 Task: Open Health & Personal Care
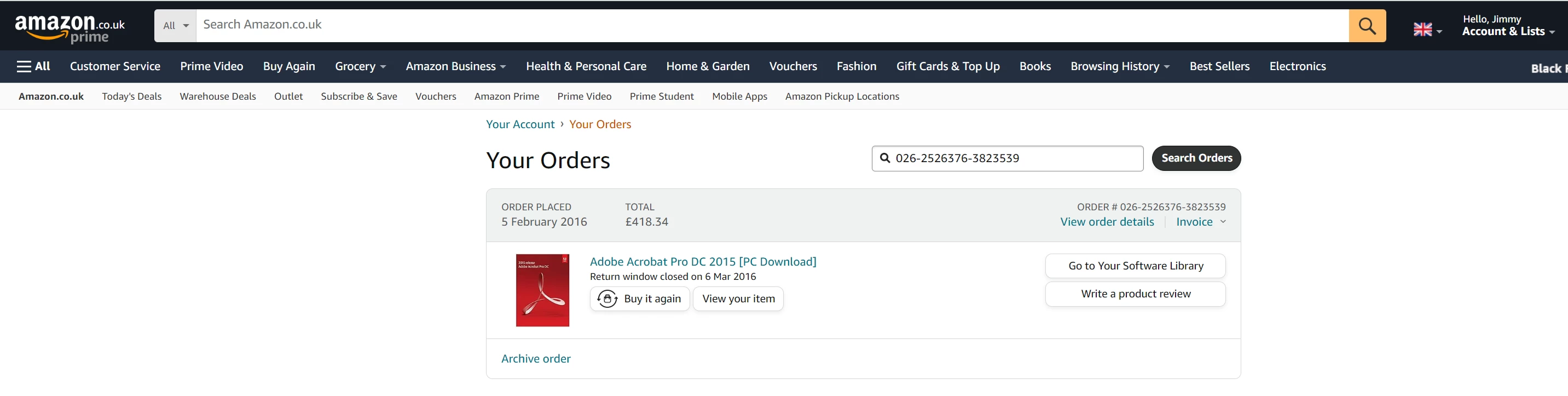586,66
